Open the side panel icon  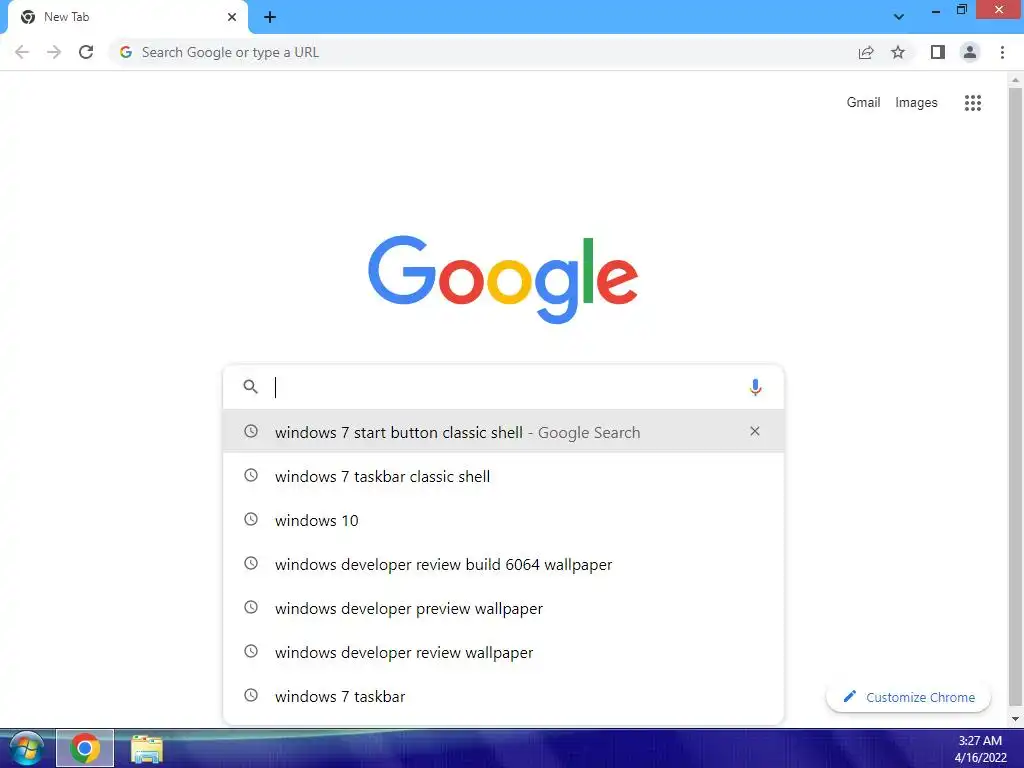(x=938, y=52)
